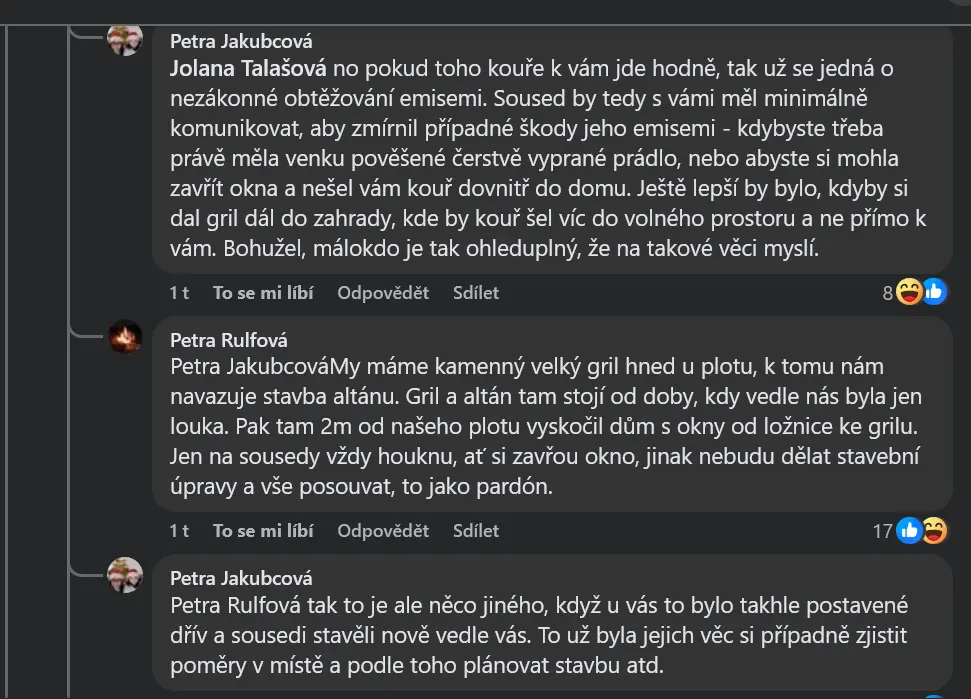Open reaction count 8 on first comment
Viewport: 971px width, 699px height.
[887, 293]
